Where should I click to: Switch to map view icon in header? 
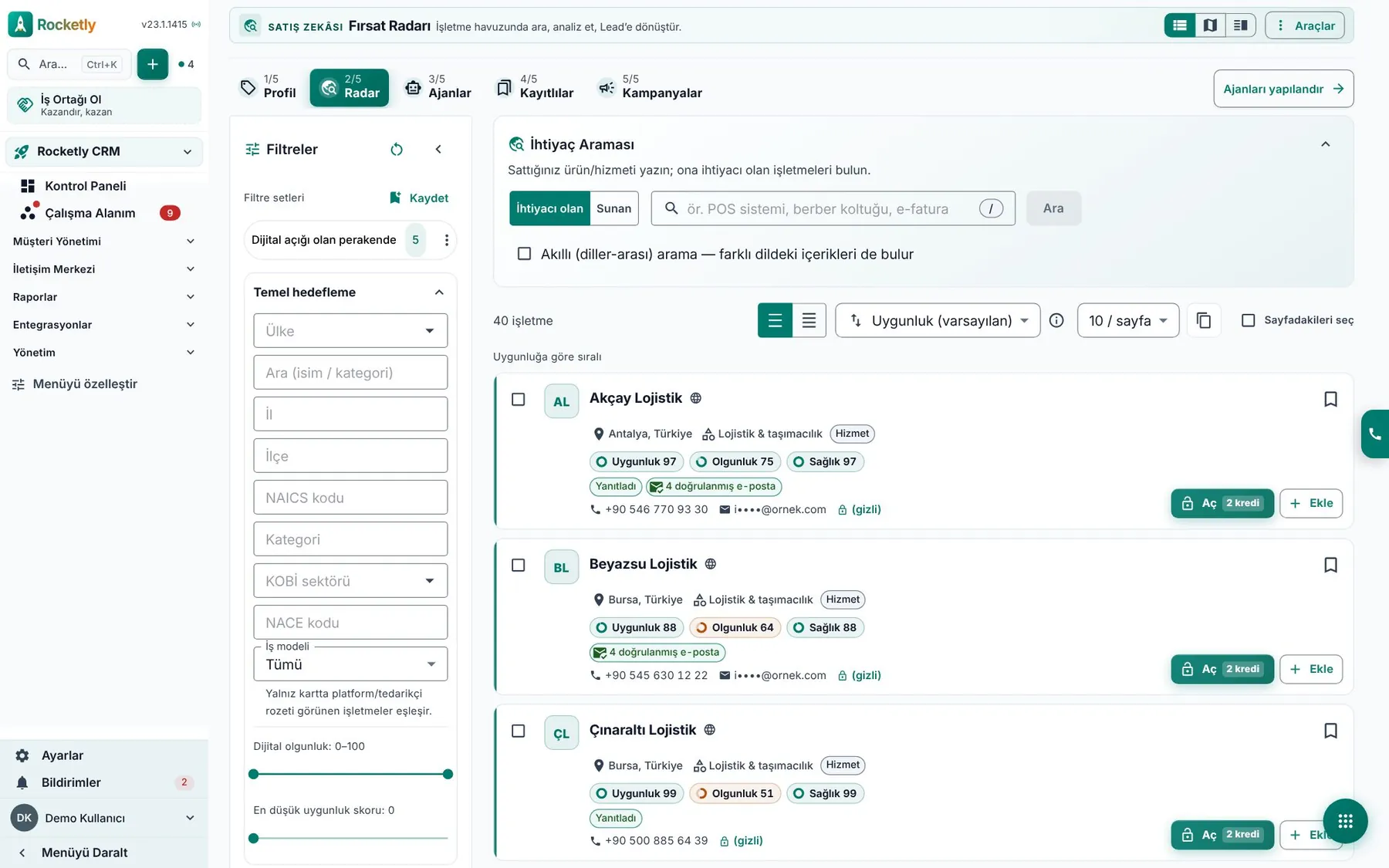tap(1210, 25)
